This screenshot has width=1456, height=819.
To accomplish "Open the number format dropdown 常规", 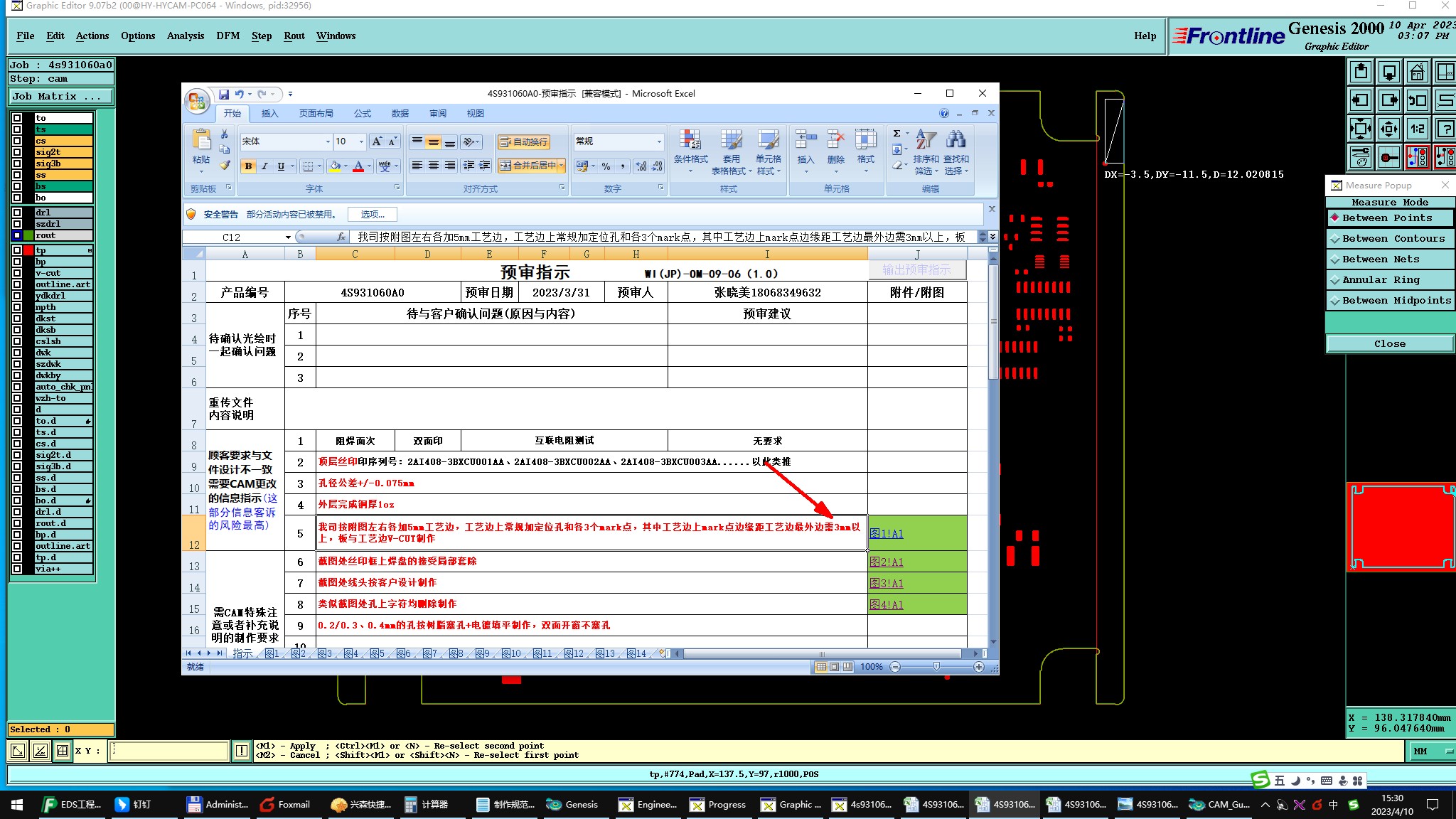I will point(659,141).
